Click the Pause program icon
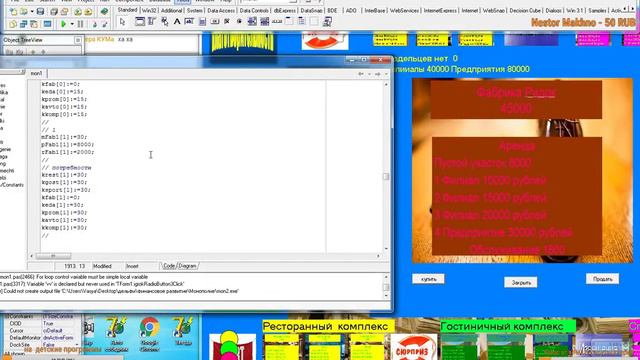This screenshot has width=640, height=360. (x=80, y=24)
